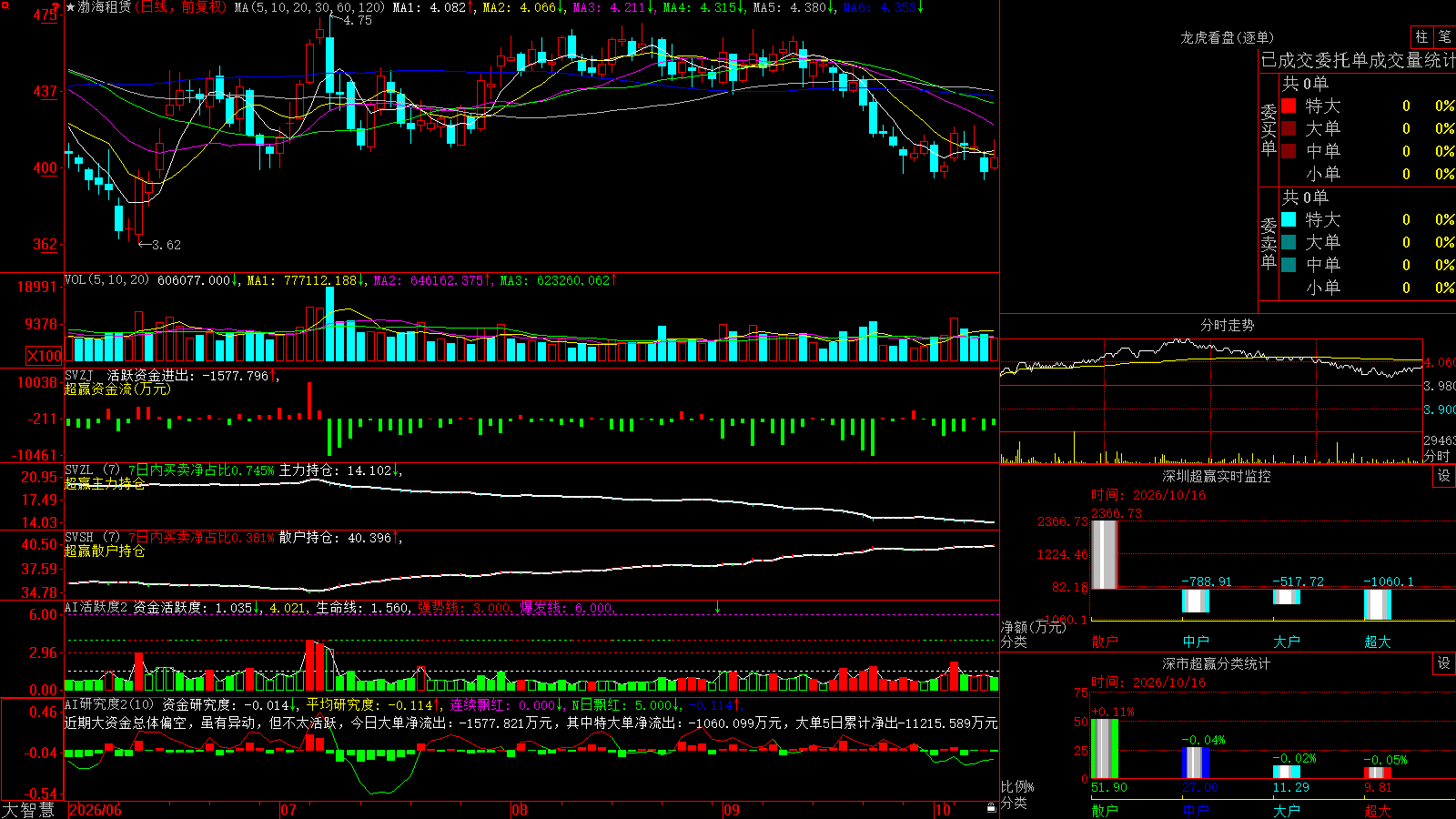Select the 龙虎看盘(逐单) panel title
This screenshot has height=819, width=1456.
click(x=1227, y=37)
